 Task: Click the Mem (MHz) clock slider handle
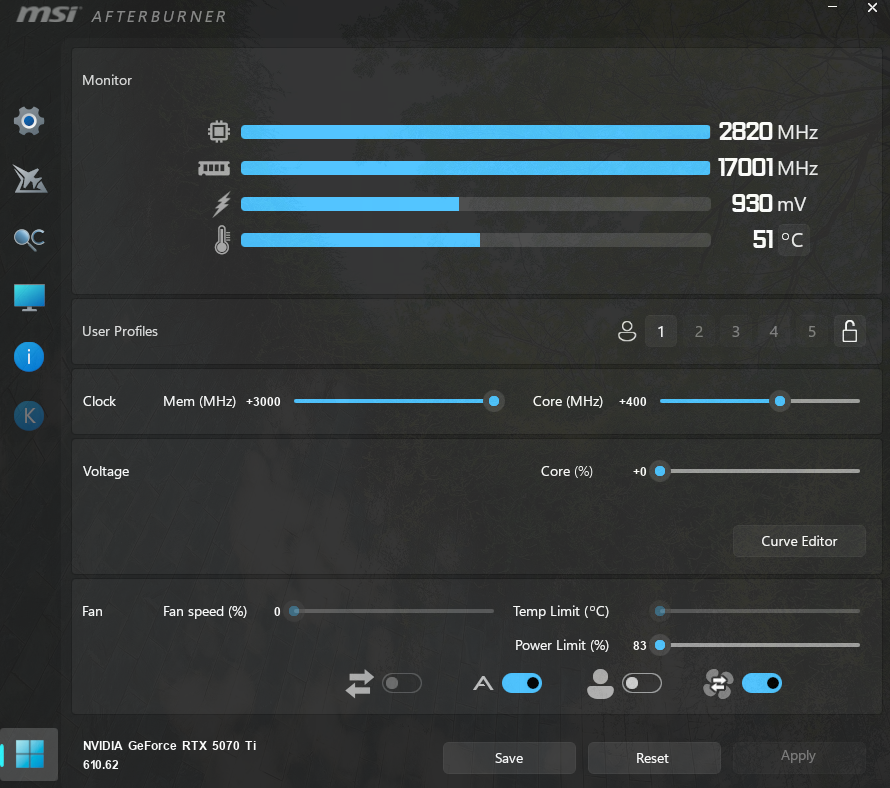(494, 401)
